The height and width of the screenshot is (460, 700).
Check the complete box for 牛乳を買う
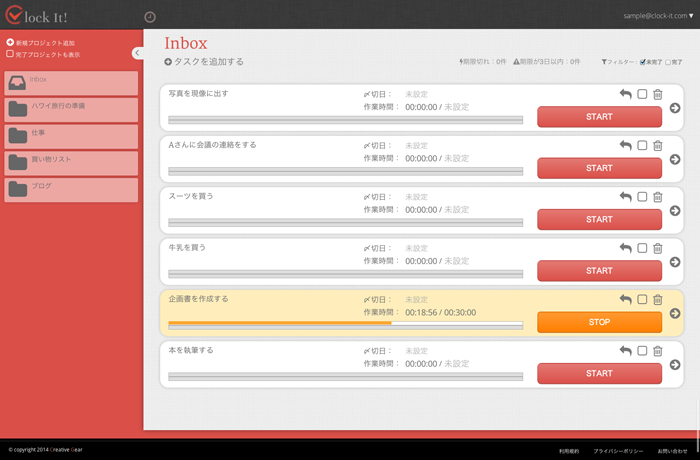(642, 247)
